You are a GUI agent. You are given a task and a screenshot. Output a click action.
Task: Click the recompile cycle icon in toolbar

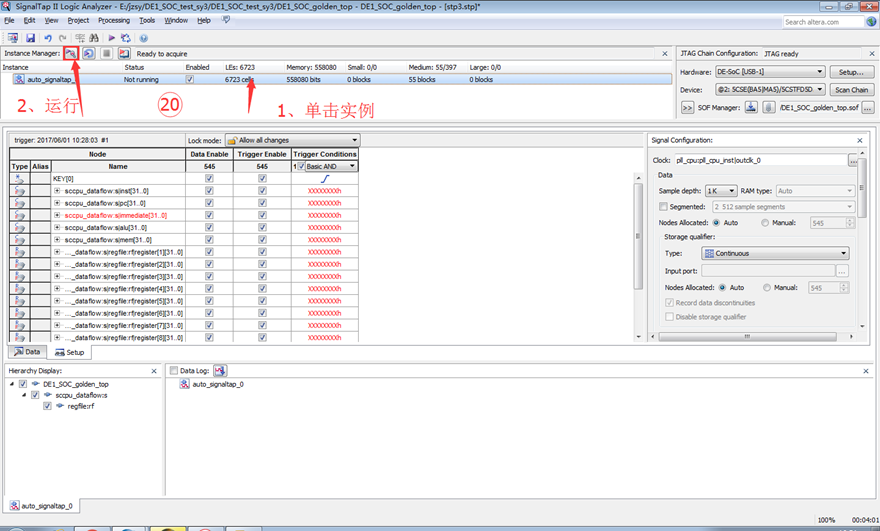tap(126, 38)
